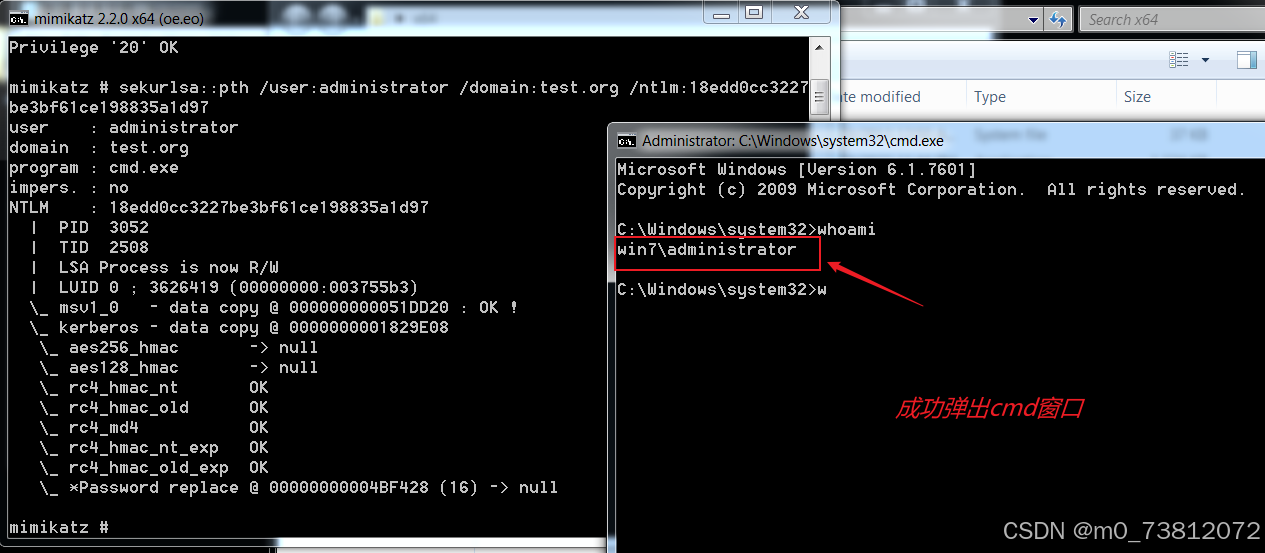This screenshot has height=553, width=1265.
Task: Click the aes256_hmac null line
Action: pyautogui.click(x=179, y=348)
